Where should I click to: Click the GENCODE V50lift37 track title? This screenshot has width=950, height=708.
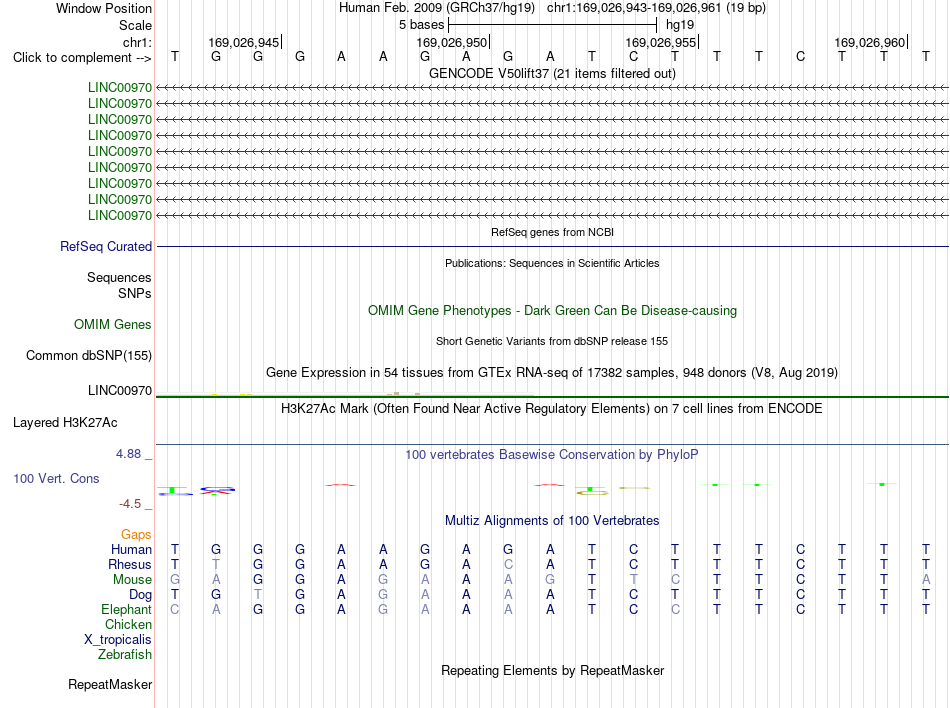(552, 73)
